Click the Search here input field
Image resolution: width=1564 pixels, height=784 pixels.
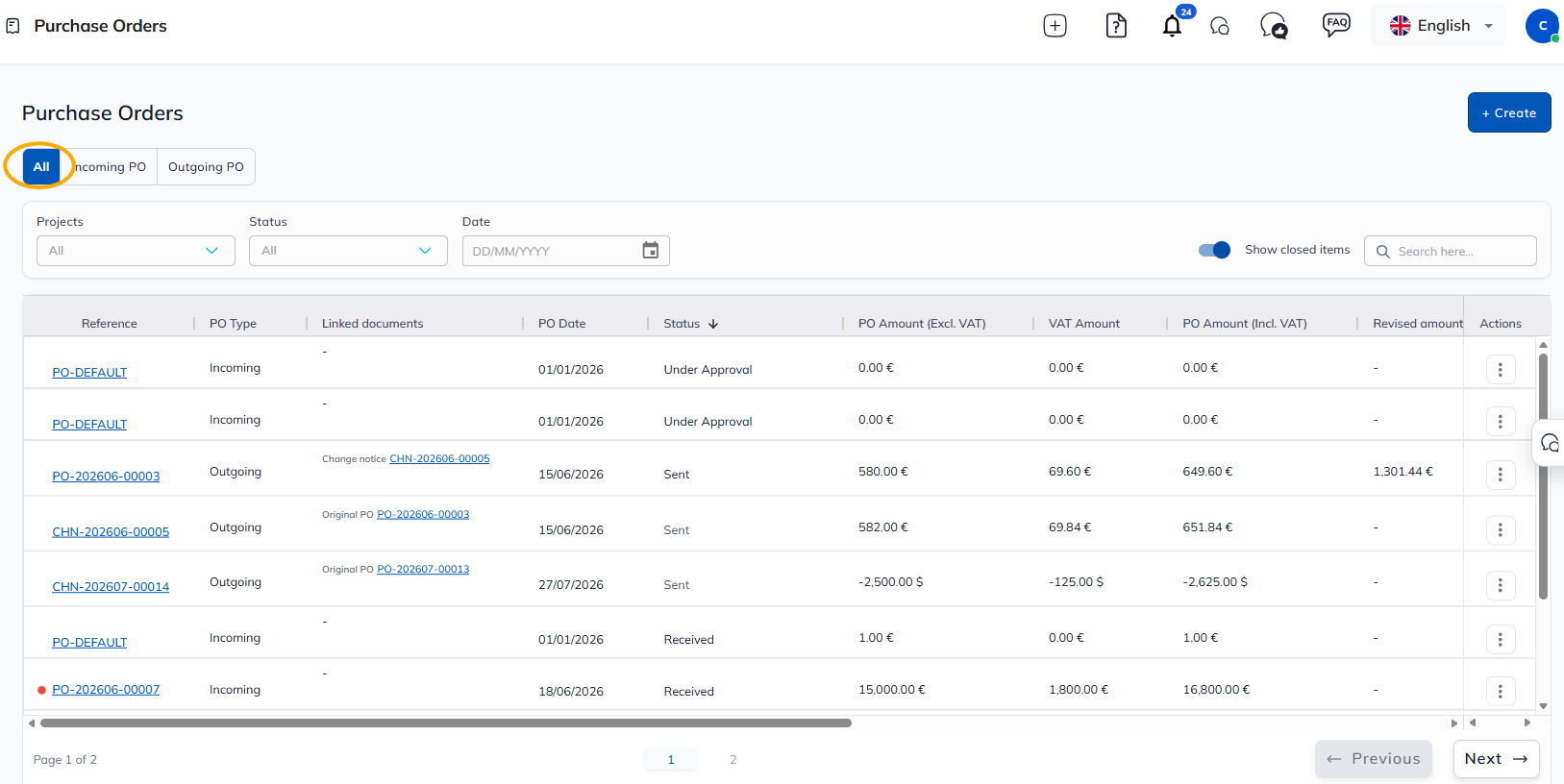click(1450, 251)
